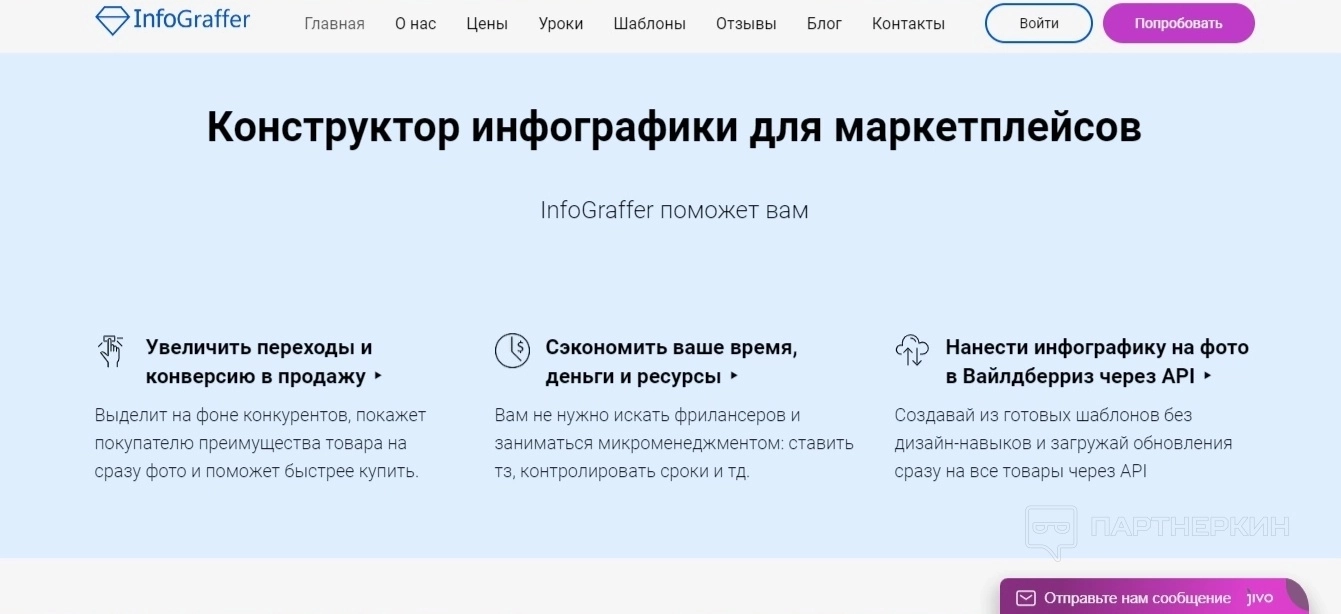Click the InfoGraffer brand name text

coord(191,19)
